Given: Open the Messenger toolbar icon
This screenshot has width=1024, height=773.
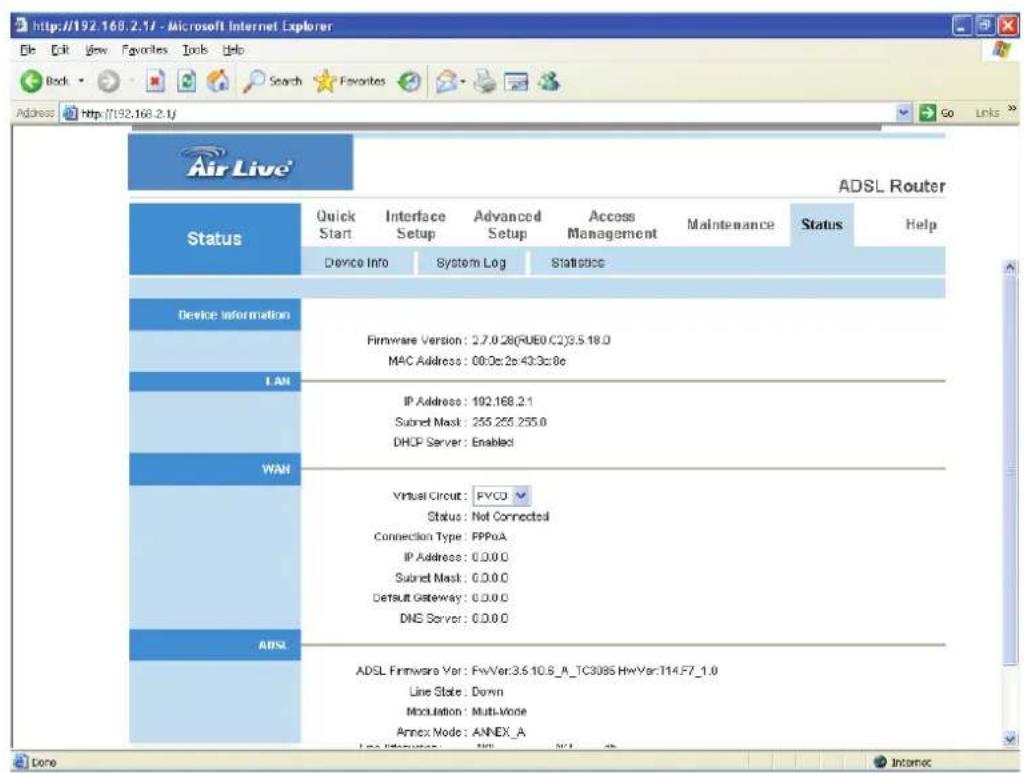Looking at the screenshot, I should click(x=549, y=82).
